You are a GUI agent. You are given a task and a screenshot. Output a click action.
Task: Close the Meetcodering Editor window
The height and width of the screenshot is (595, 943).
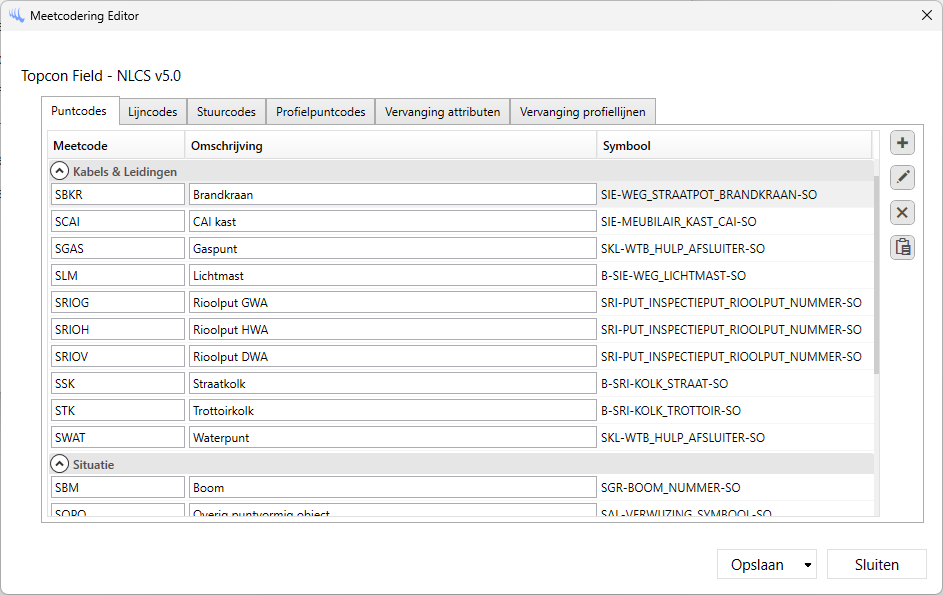tap(925, 15)
